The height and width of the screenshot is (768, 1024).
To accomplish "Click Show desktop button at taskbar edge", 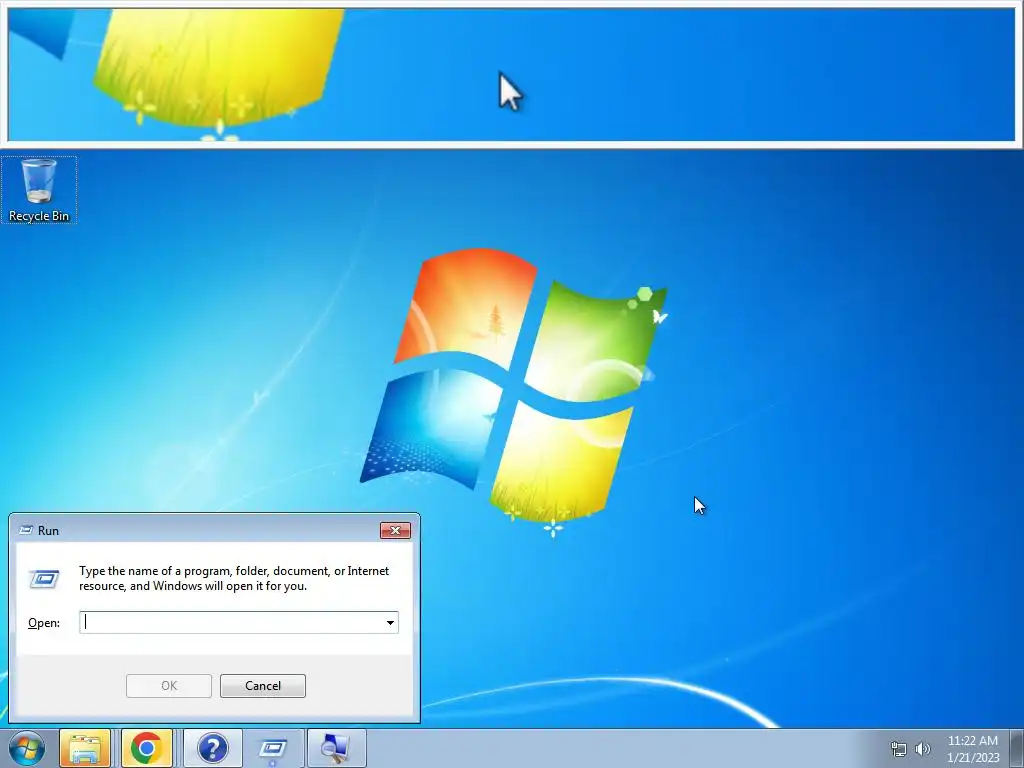I will pyautogui.click(x=1017, y=748).
